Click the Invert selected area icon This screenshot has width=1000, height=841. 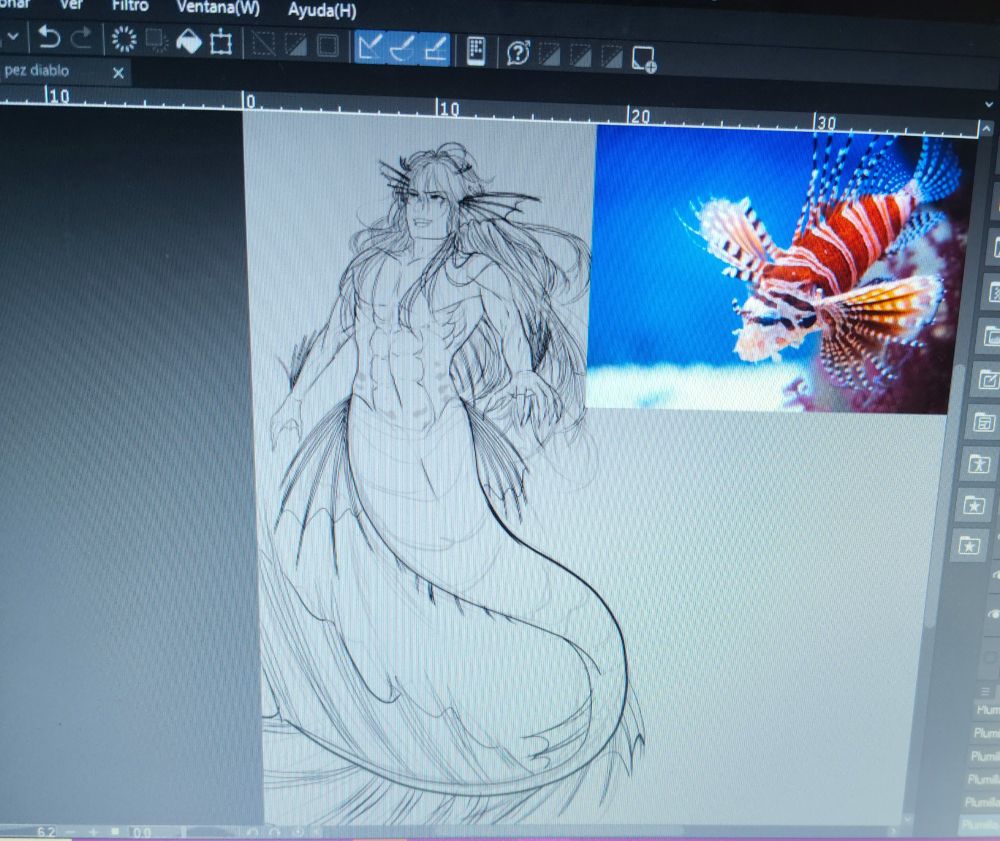(295, 46)
